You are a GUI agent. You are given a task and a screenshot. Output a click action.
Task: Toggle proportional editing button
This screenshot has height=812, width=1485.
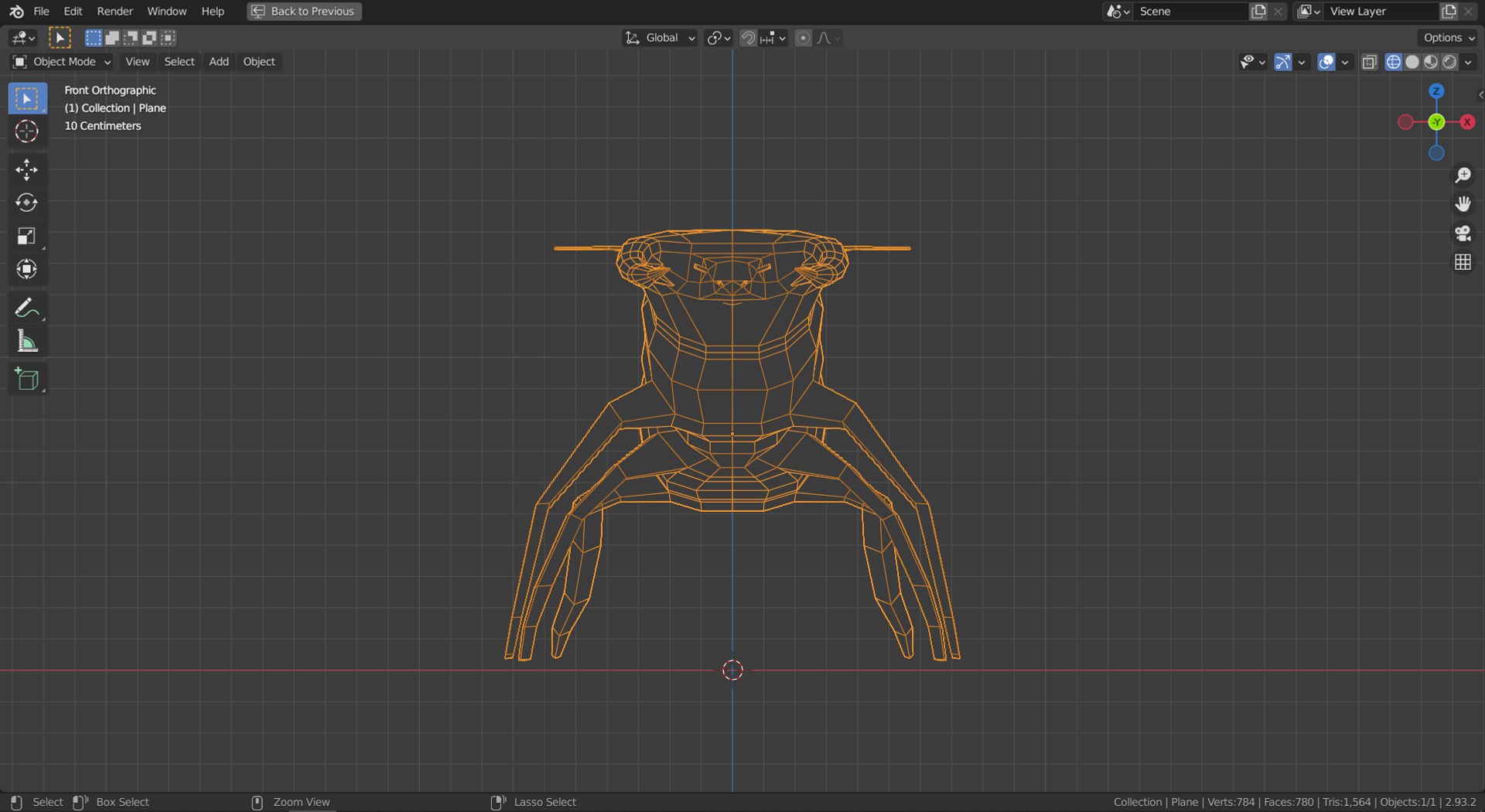804,38
